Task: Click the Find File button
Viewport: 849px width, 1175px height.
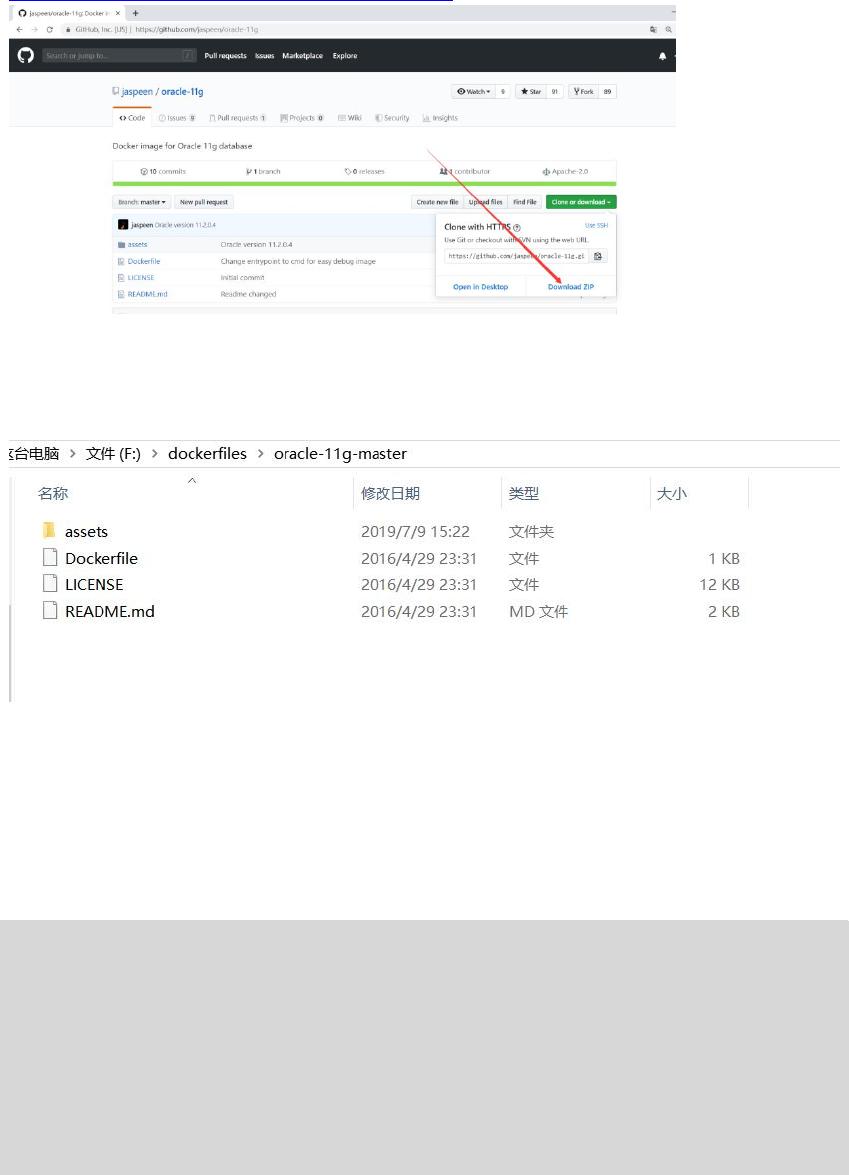Action: pyautogui.click(x=525, y=202)
